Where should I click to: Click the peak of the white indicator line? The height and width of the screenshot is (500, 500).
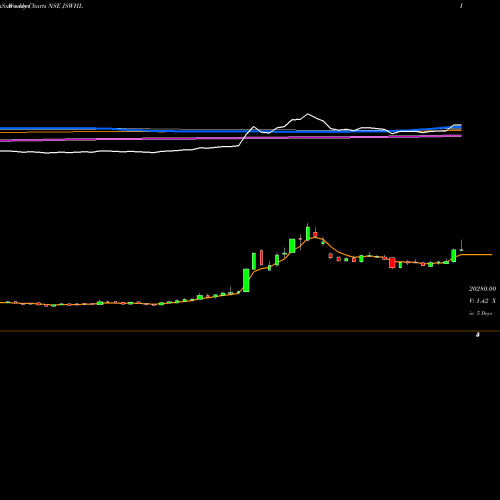(x=307, y=114)
